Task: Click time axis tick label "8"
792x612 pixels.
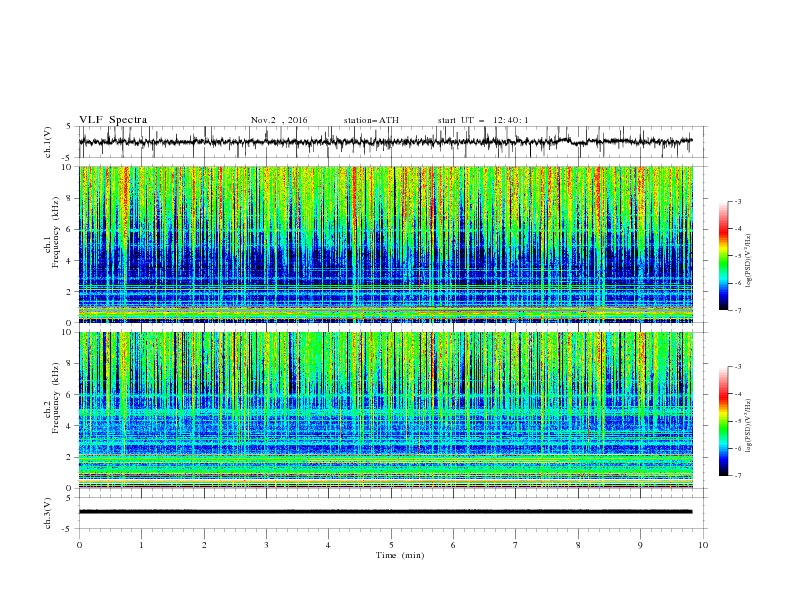Action: (x=578, y=545)
